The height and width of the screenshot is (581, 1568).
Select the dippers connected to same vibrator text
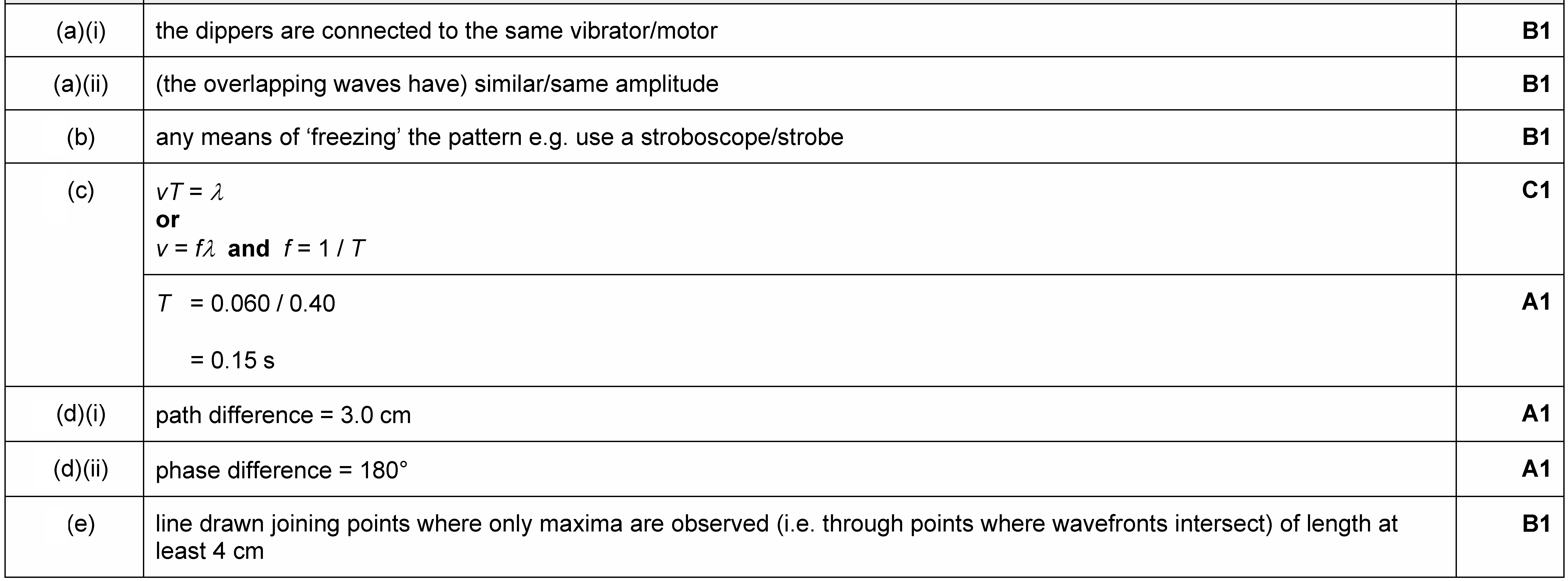(x=436, y=30)
